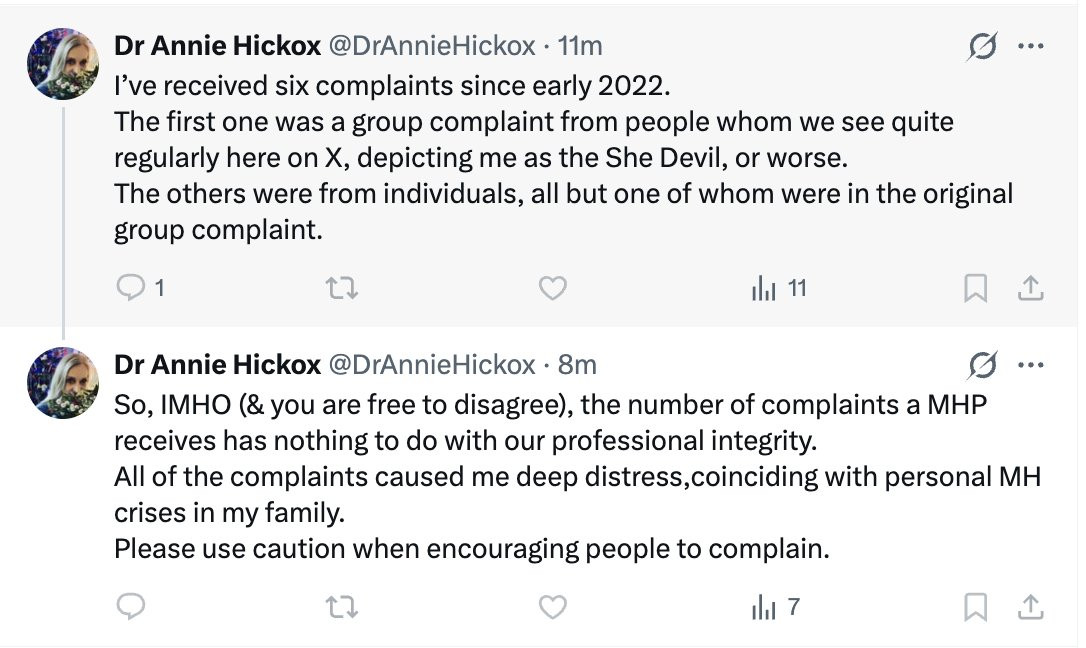View analytics showing 7 views

(776, 607)
